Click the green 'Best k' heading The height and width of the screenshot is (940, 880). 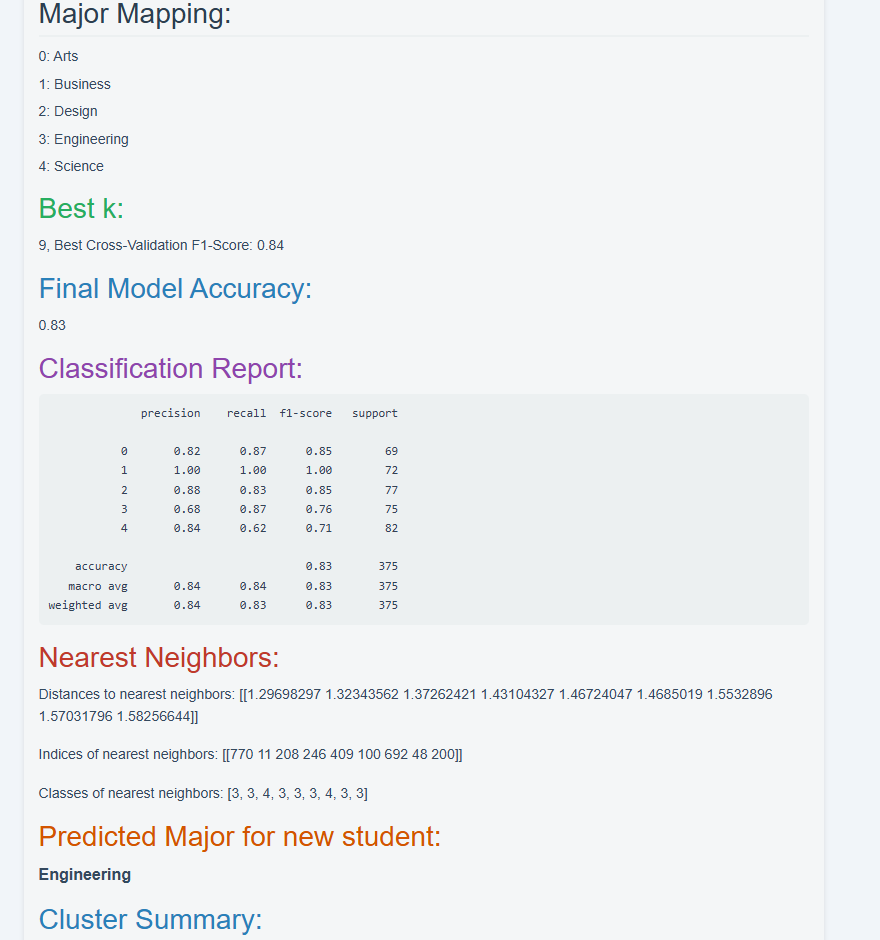[81, 208]
